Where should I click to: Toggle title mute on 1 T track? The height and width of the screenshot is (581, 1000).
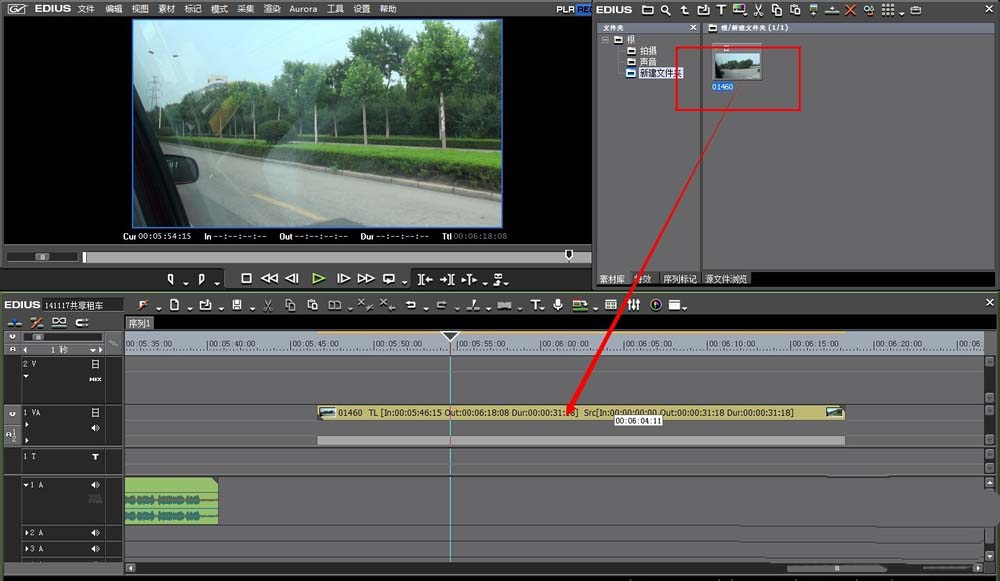[95, 457]
